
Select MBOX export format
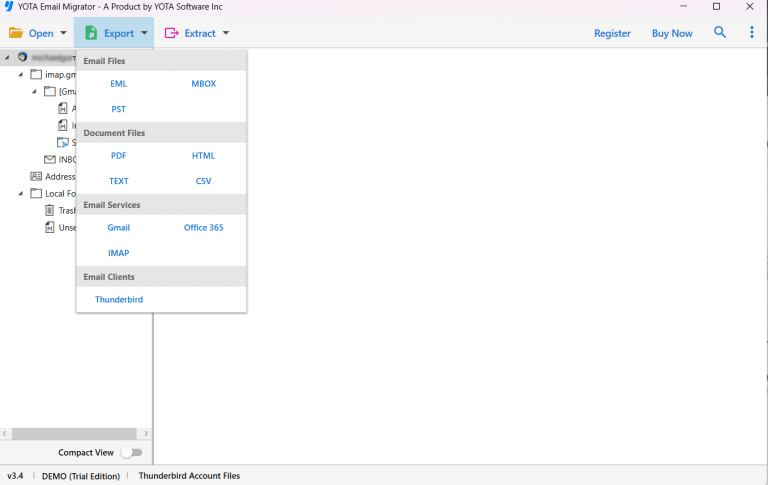tap(203, 84)
